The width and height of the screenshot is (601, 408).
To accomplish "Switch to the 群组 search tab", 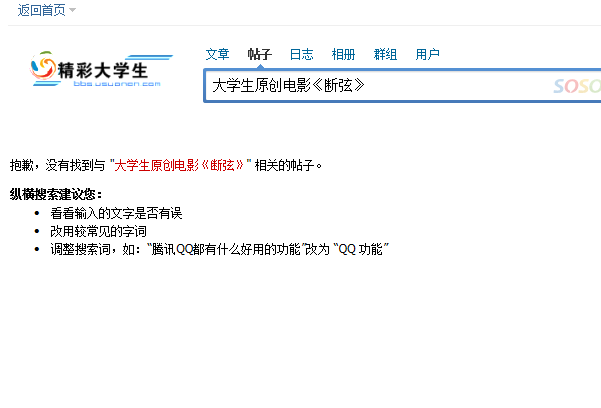I will click(385, 54).
